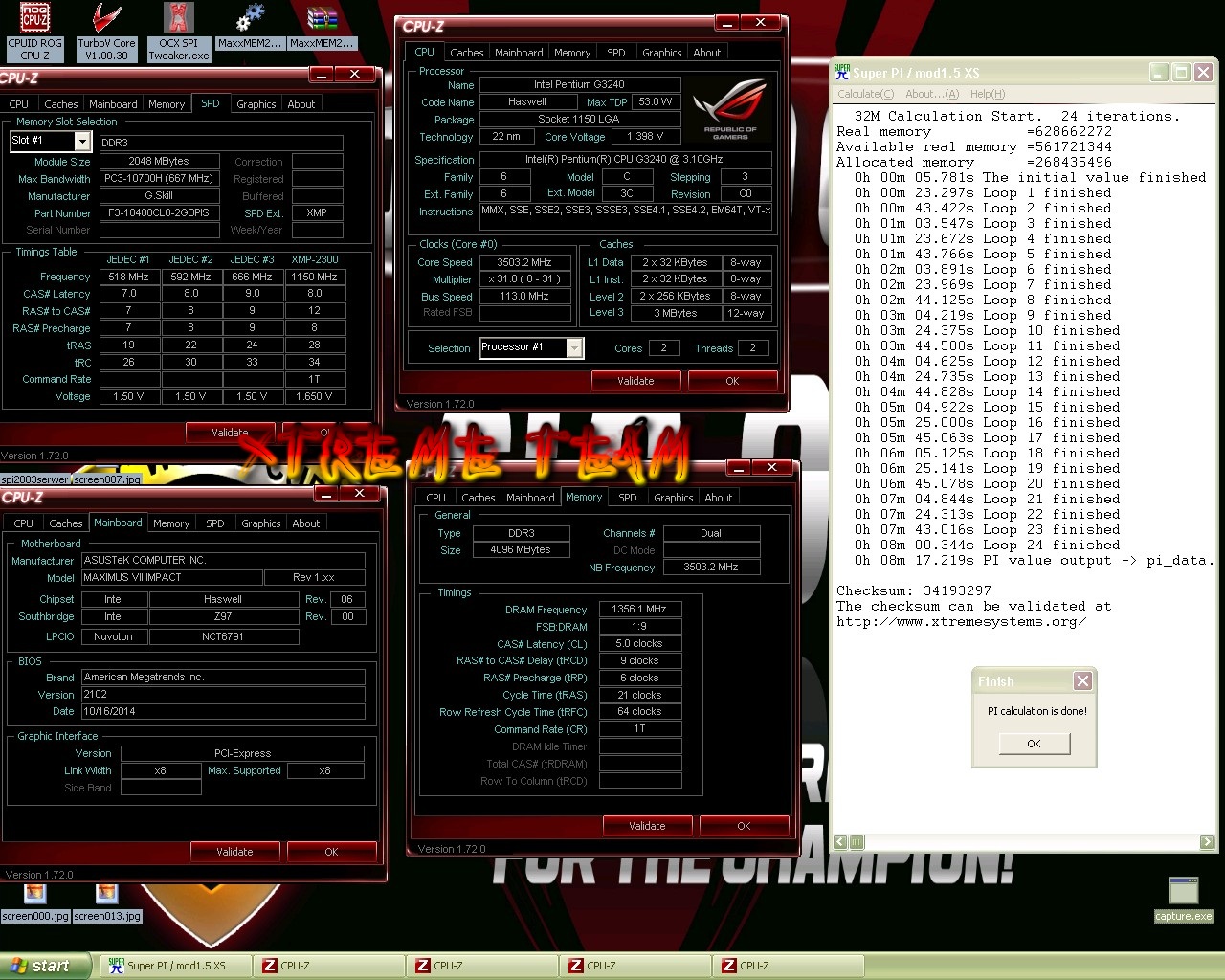Click the Core Speed 3503.2 MHz field
The image size is (1225, 980).
click(523, 262)
